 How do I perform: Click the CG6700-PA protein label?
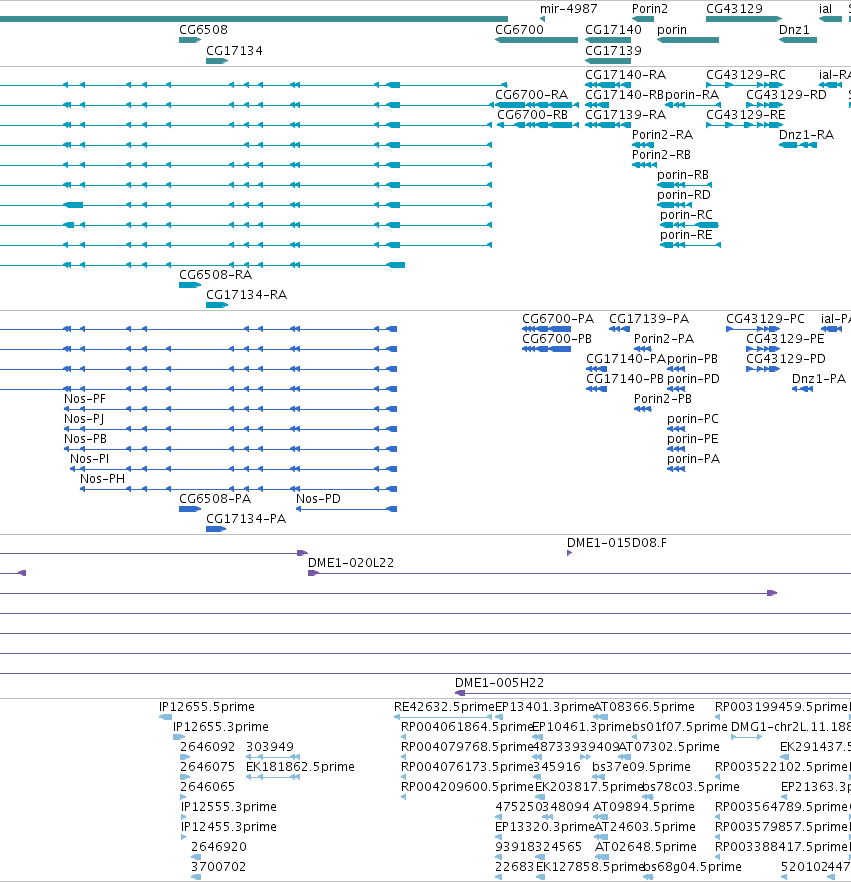[558, 319]
